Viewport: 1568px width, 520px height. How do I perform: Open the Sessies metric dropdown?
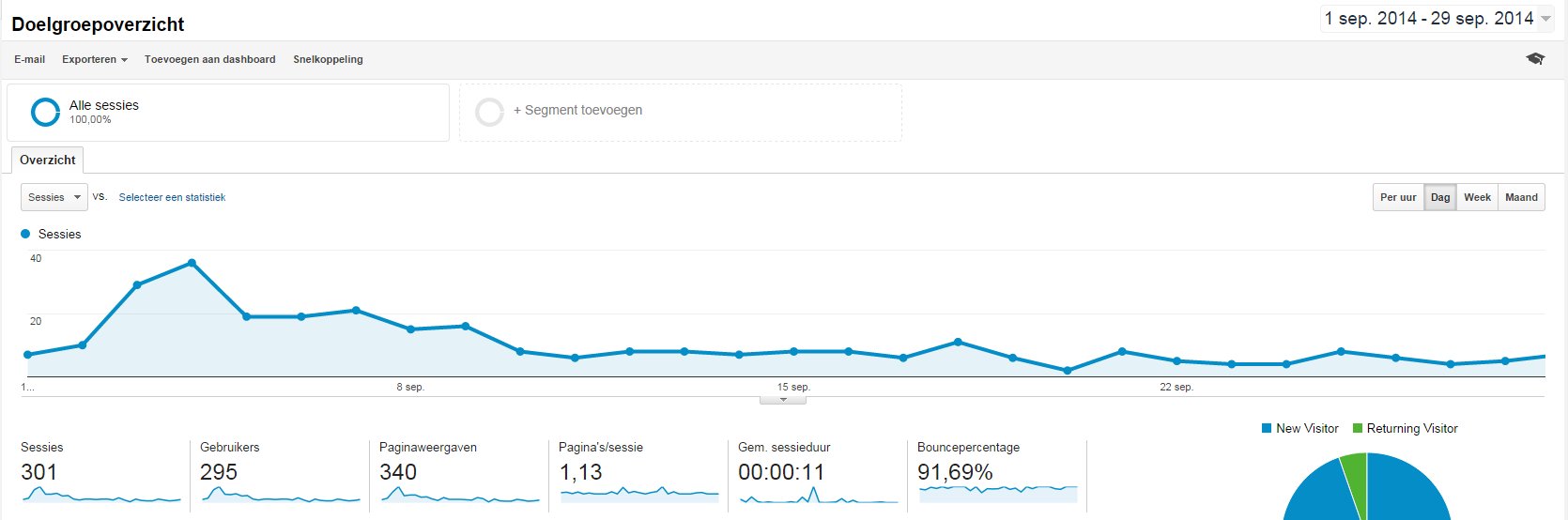click(54, 197)
